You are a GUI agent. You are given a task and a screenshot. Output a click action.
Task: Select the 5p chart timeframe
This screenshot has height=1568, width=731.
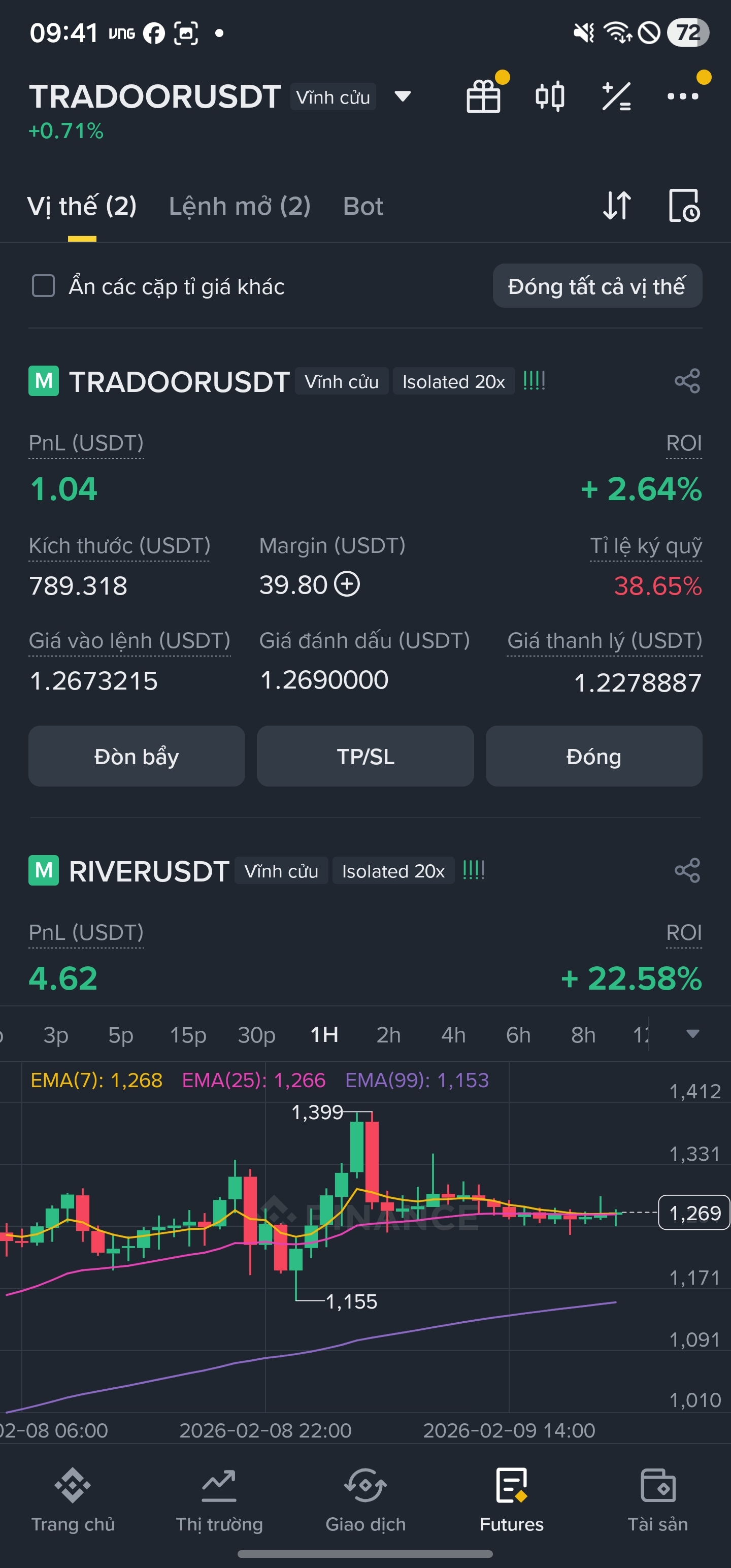click(x=120, y=1035)
